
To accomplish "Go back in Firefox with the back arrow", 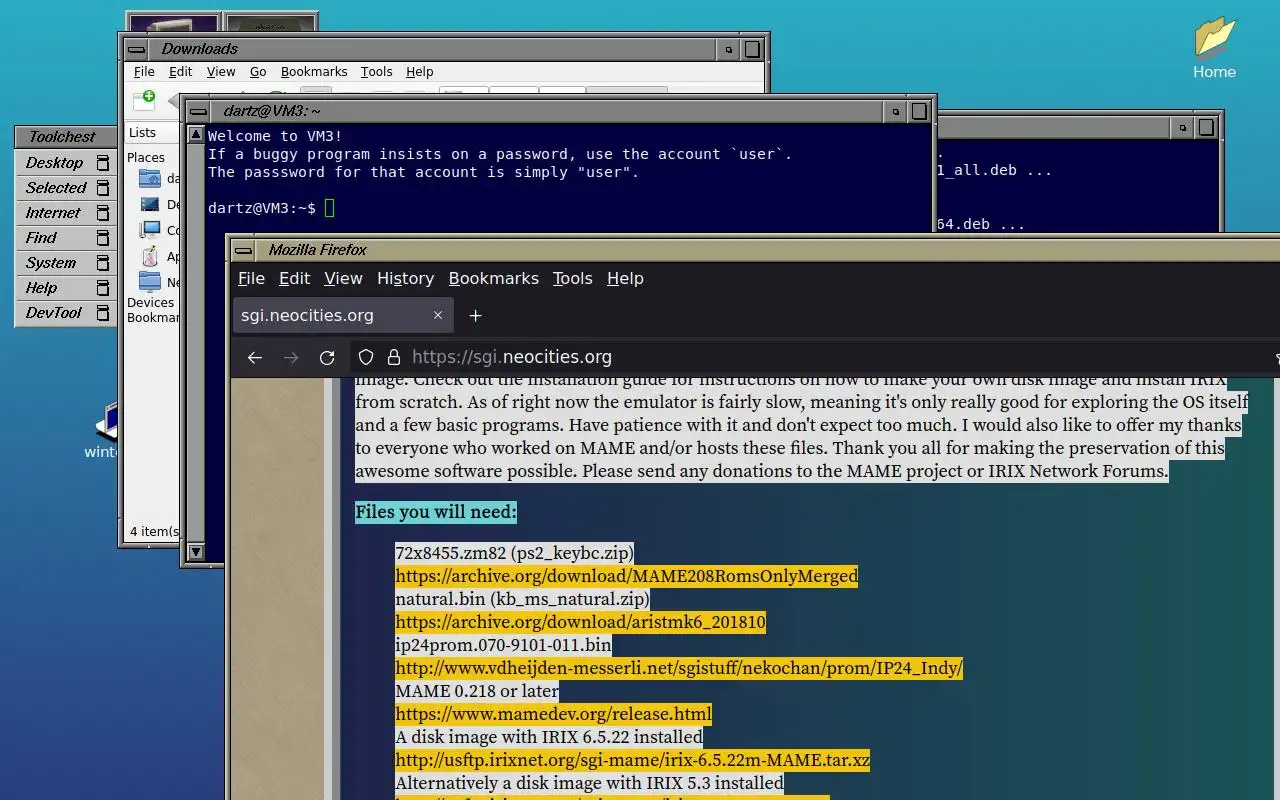I will click(255, 357).
